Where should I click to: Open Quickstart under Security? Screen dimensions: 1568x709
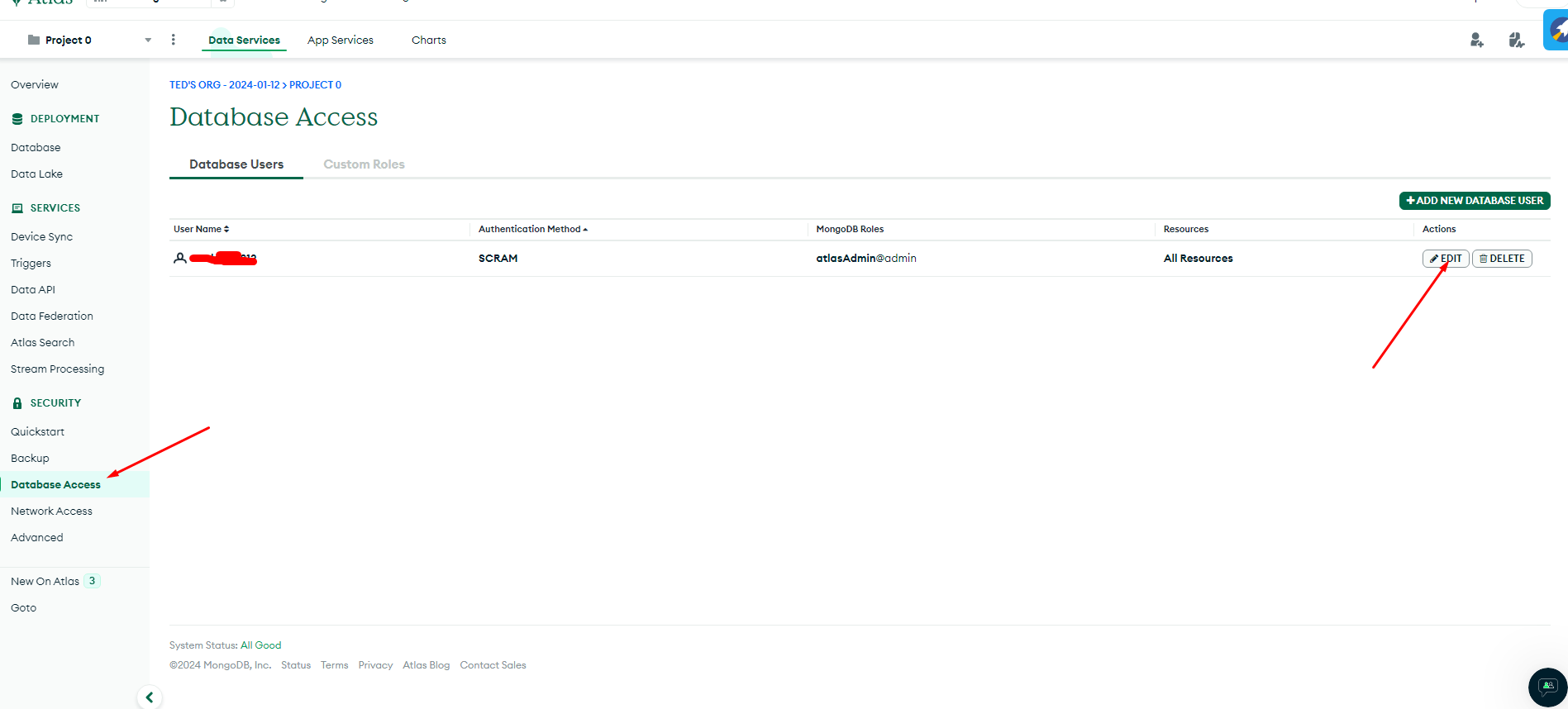click(x=37, y=431)
